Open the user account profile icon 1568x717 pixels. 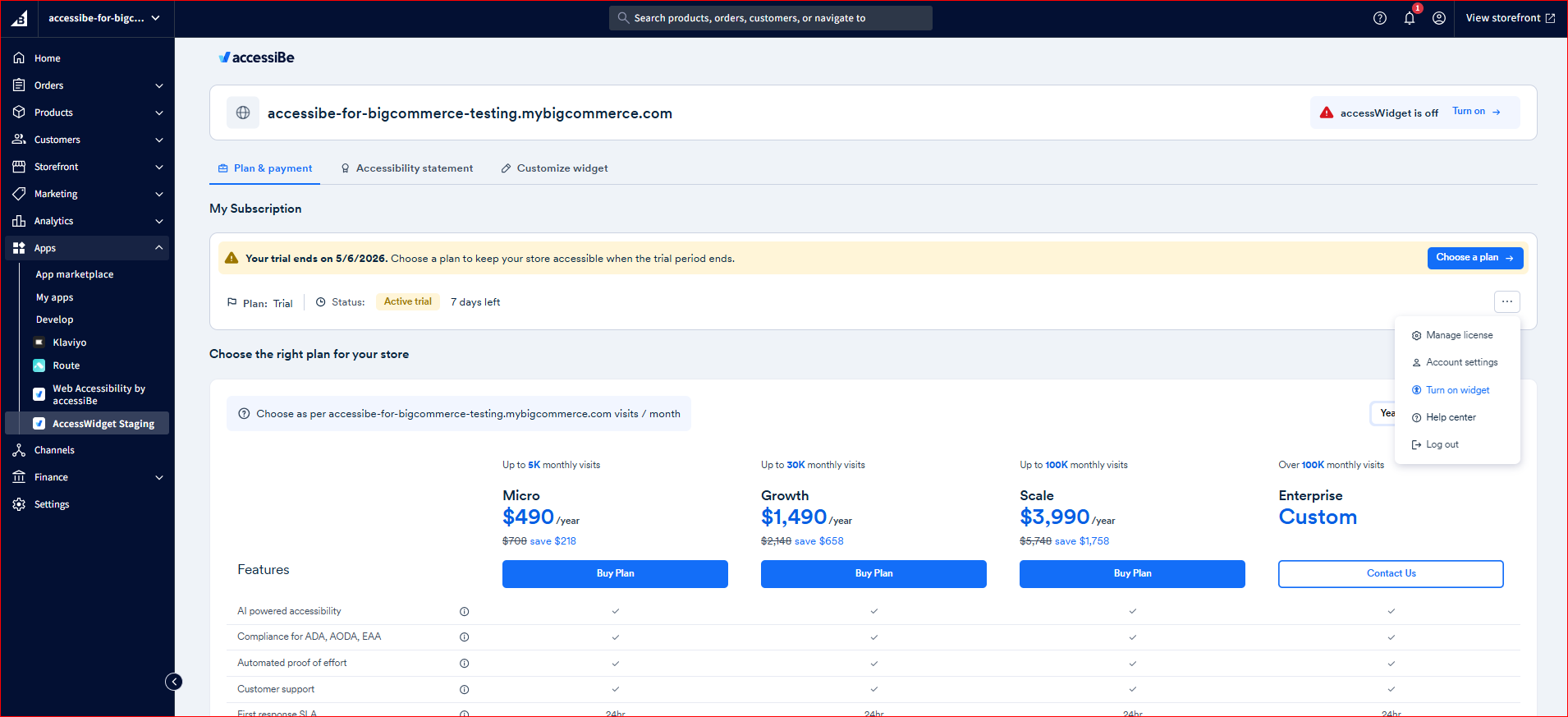tap(1439, 18)
